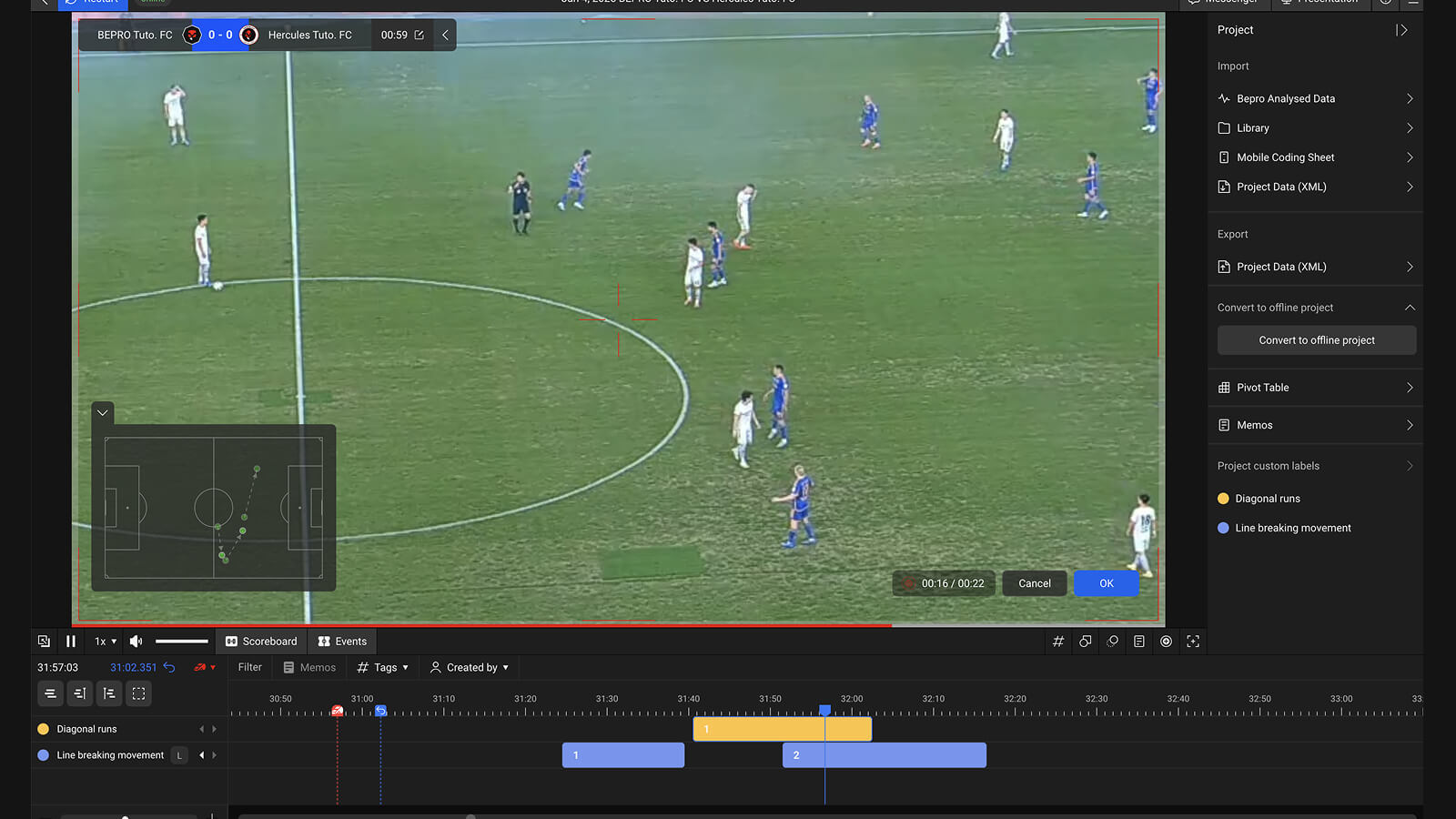Click the circled plus add icon
Image resolution: width=1456 pixels, height=819 pixels.
pos(1166,642)
